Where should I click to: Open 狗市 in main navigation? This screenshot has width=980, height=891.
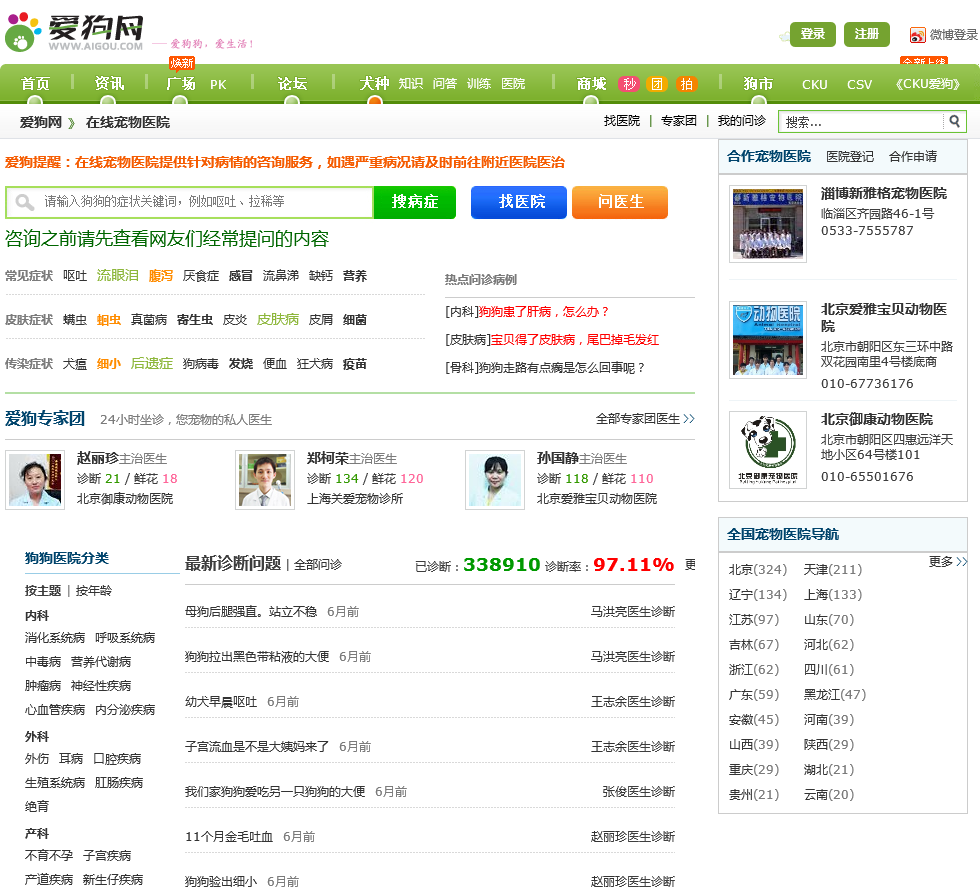(758, 84)
